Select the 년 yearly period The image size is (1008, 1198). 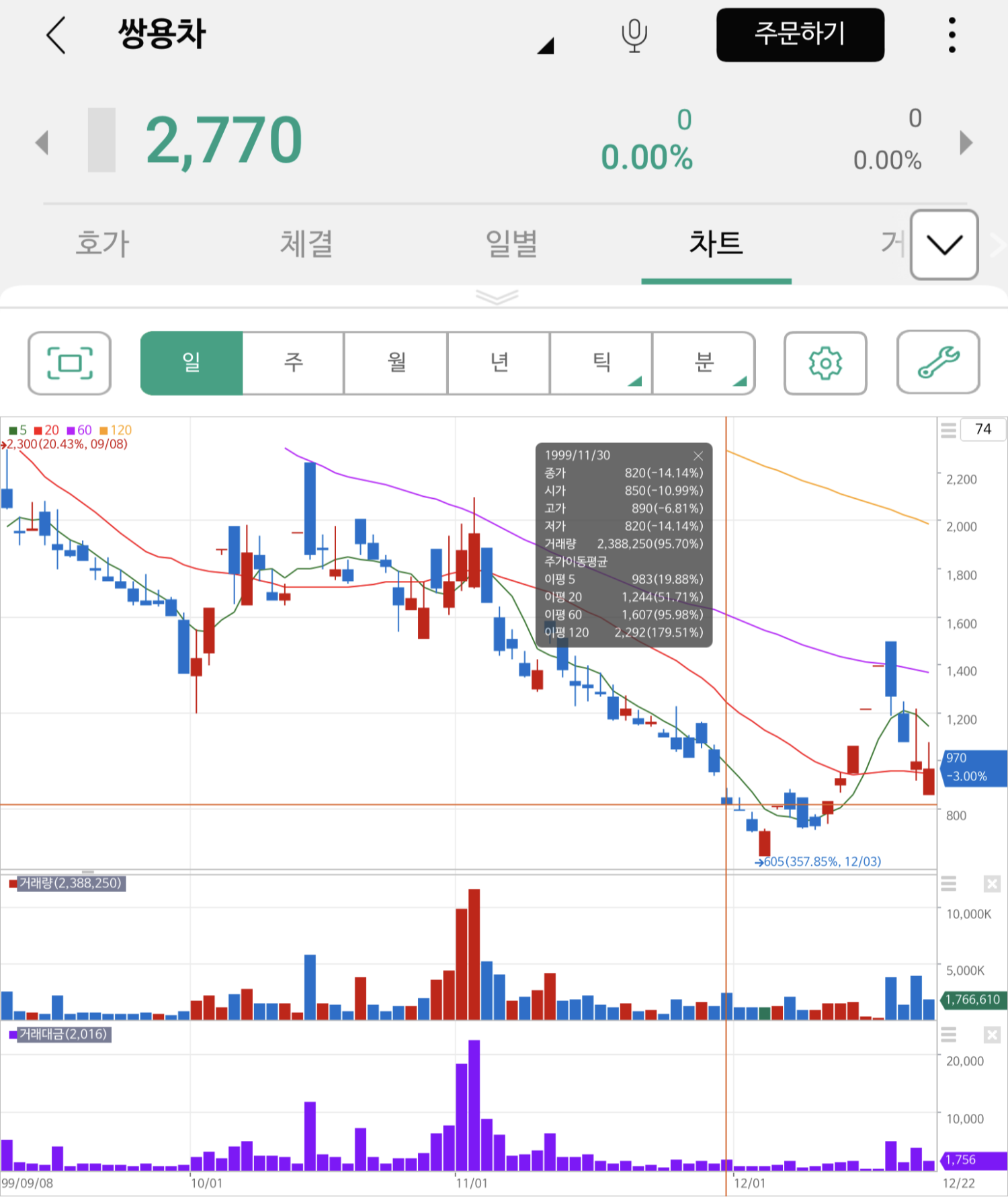click(499, 363)
